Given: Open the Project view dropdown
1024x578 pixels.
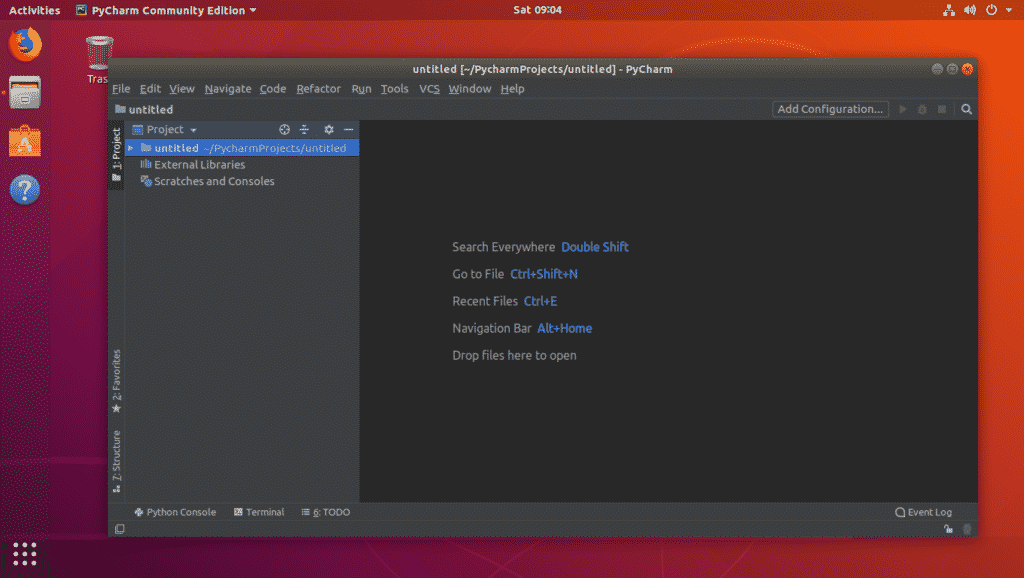Looking at the screenshot, I should click(166, 130).
